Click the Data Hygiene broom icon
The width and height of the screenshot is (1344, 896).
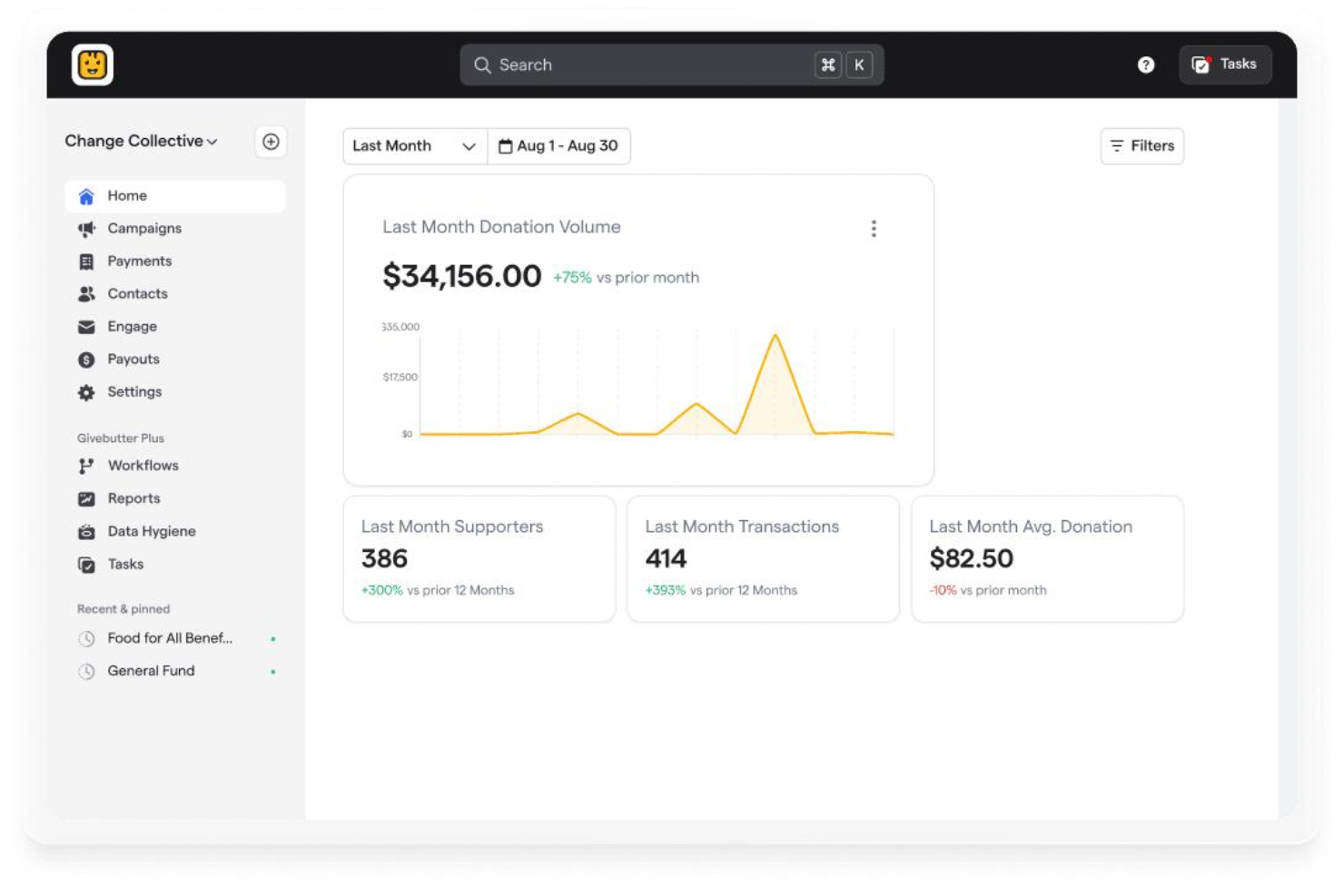(86, 530)
